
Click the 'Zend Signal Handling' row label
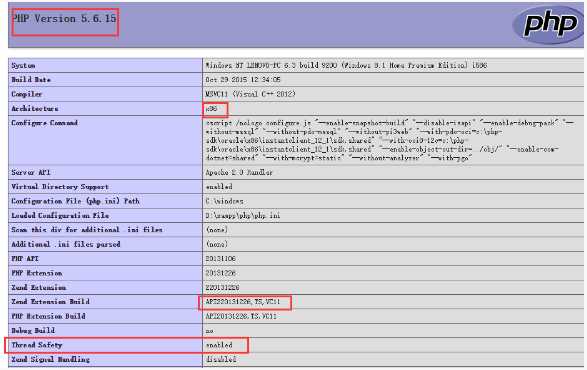click(x=50, y=360)
